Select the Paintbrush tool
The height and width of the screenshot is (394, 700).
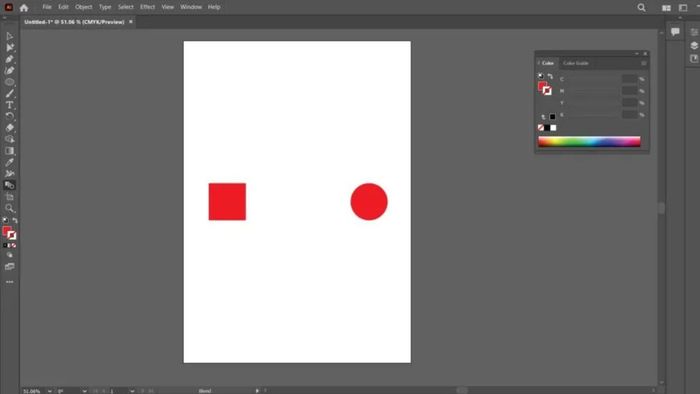[9, 94]
